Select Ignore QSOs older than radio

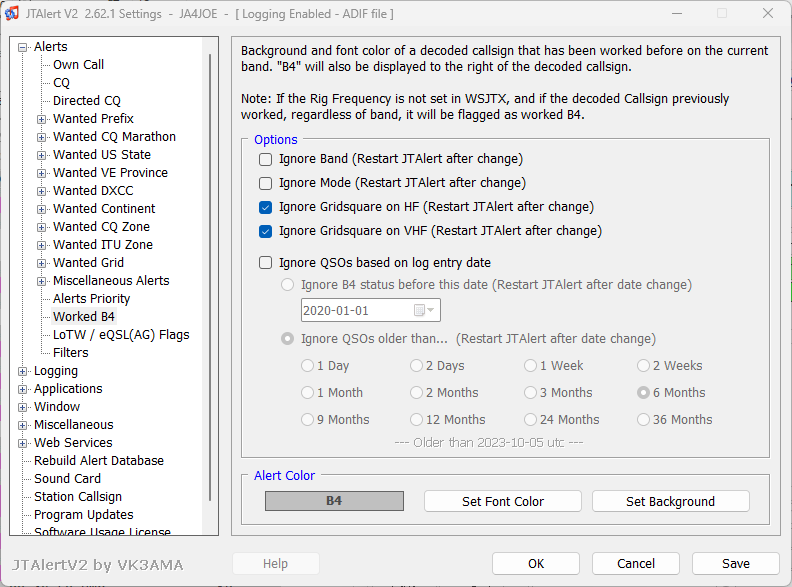click(287, 338)
